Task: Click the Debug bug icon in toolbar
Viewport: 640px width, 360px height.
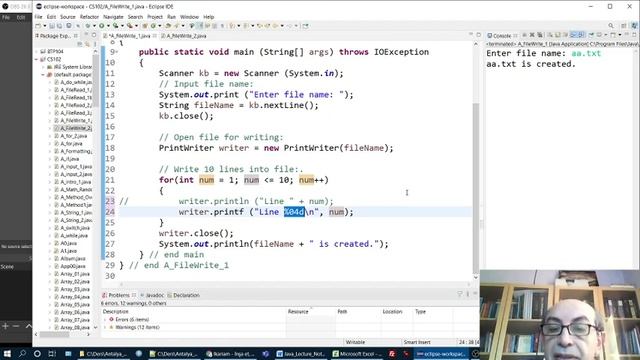Action: point(87,26)
